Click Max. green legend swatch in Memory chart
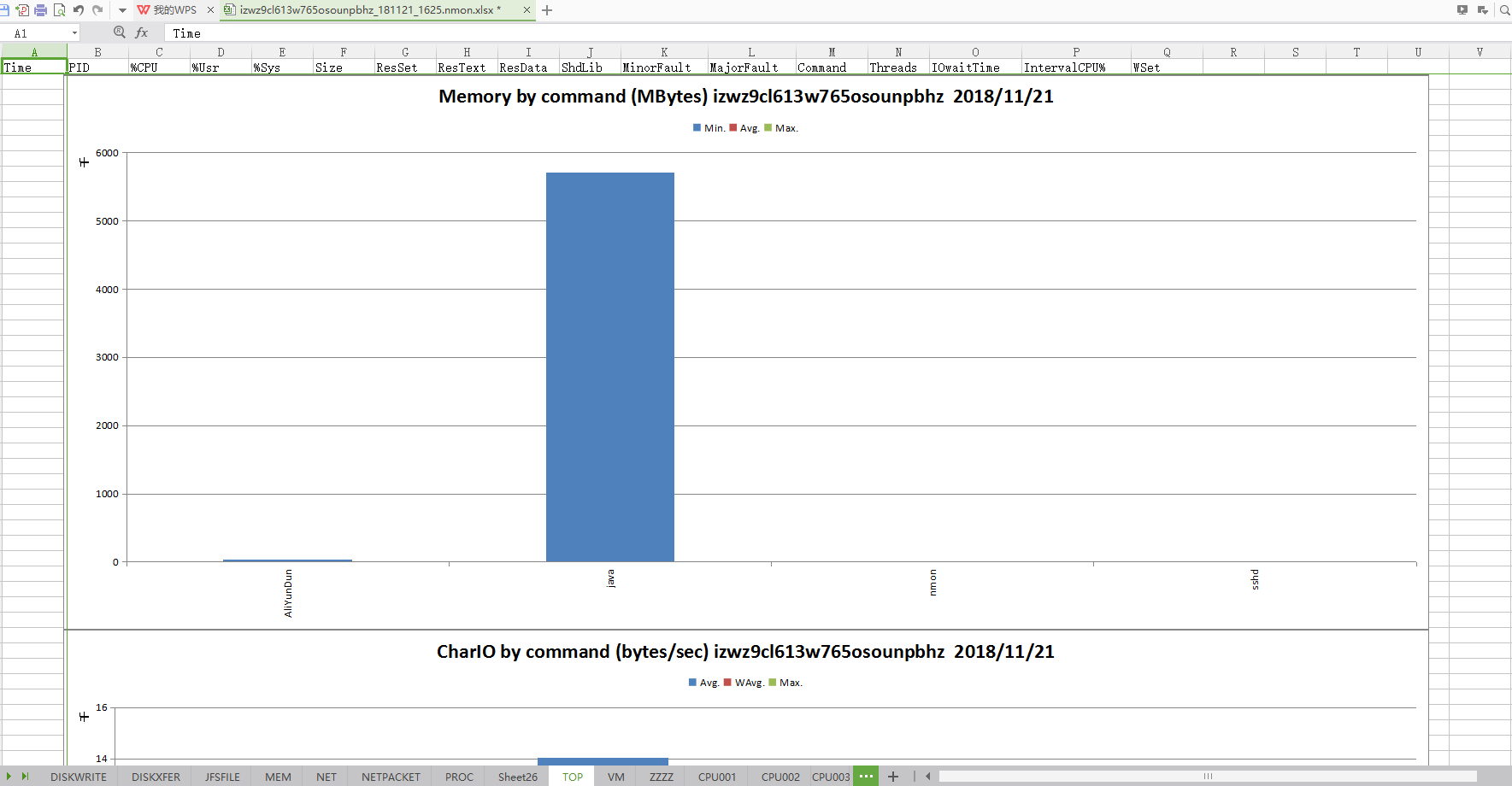The width and height of the screenshot is (1512, 786). 768,128
